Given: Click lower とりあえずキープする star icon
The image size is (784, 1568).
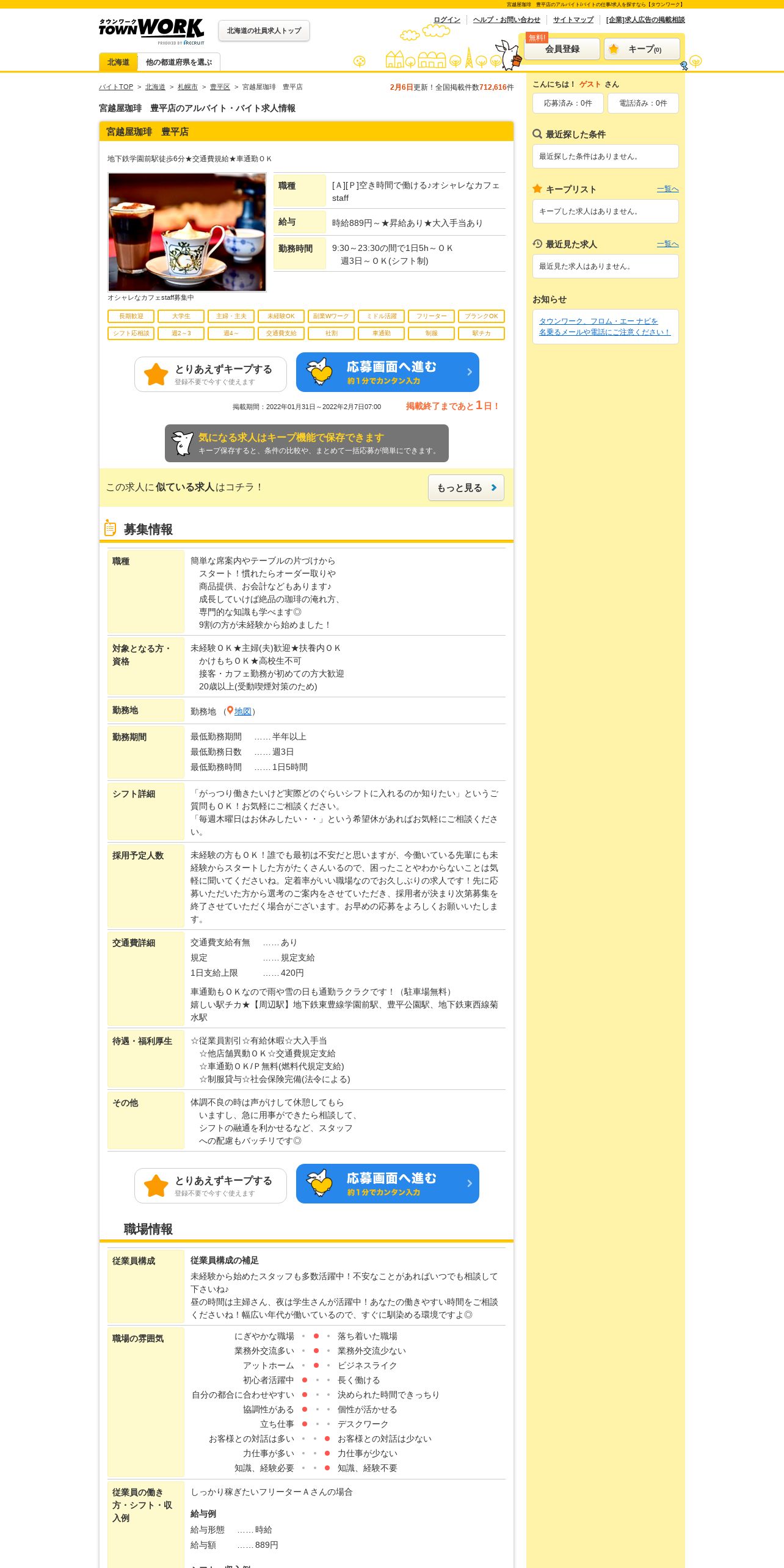Looking at the screenshot, I should [156, 1186].
